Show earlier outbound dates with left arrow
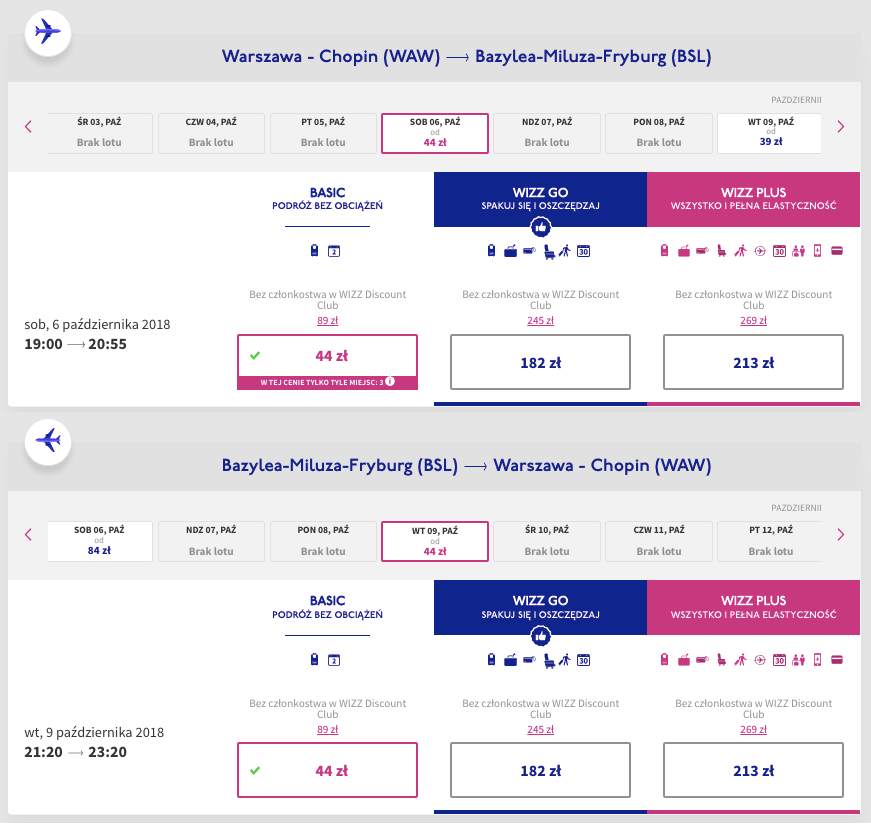871x831 pixels. pos(28,126)
